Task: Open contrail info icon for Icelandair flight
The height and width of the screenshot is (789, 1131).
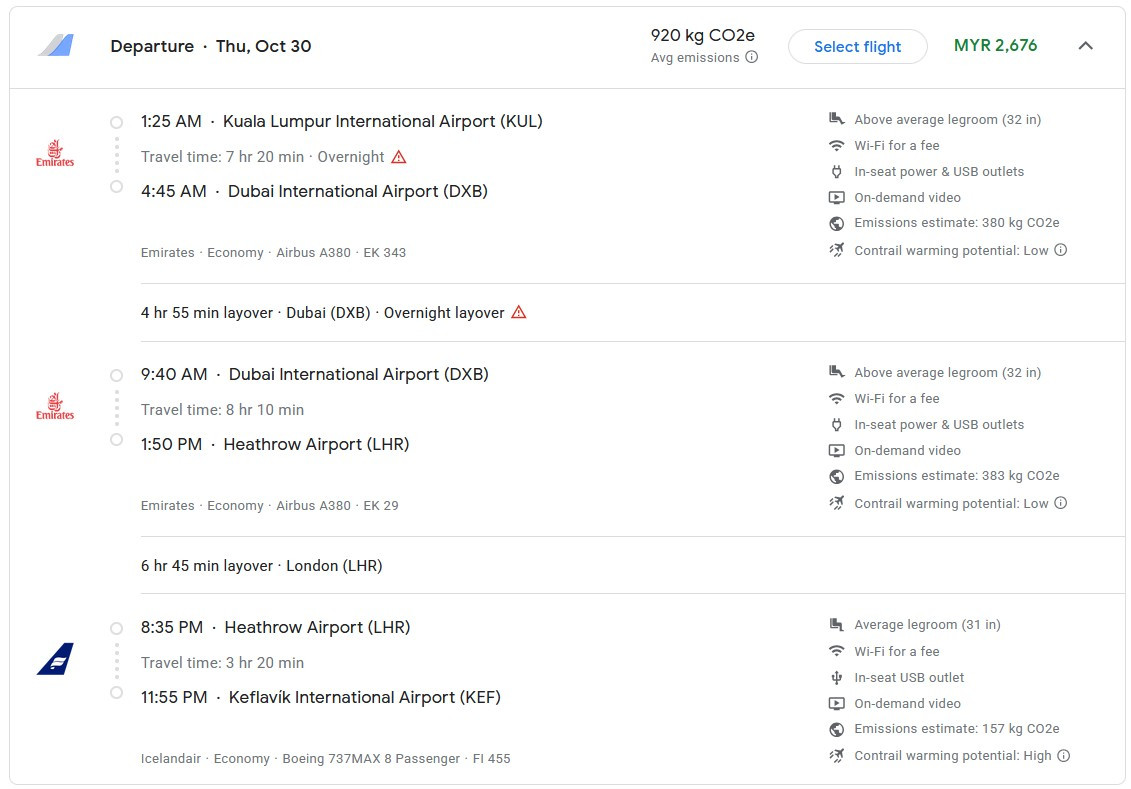Action: click(x=1064, y=756)
